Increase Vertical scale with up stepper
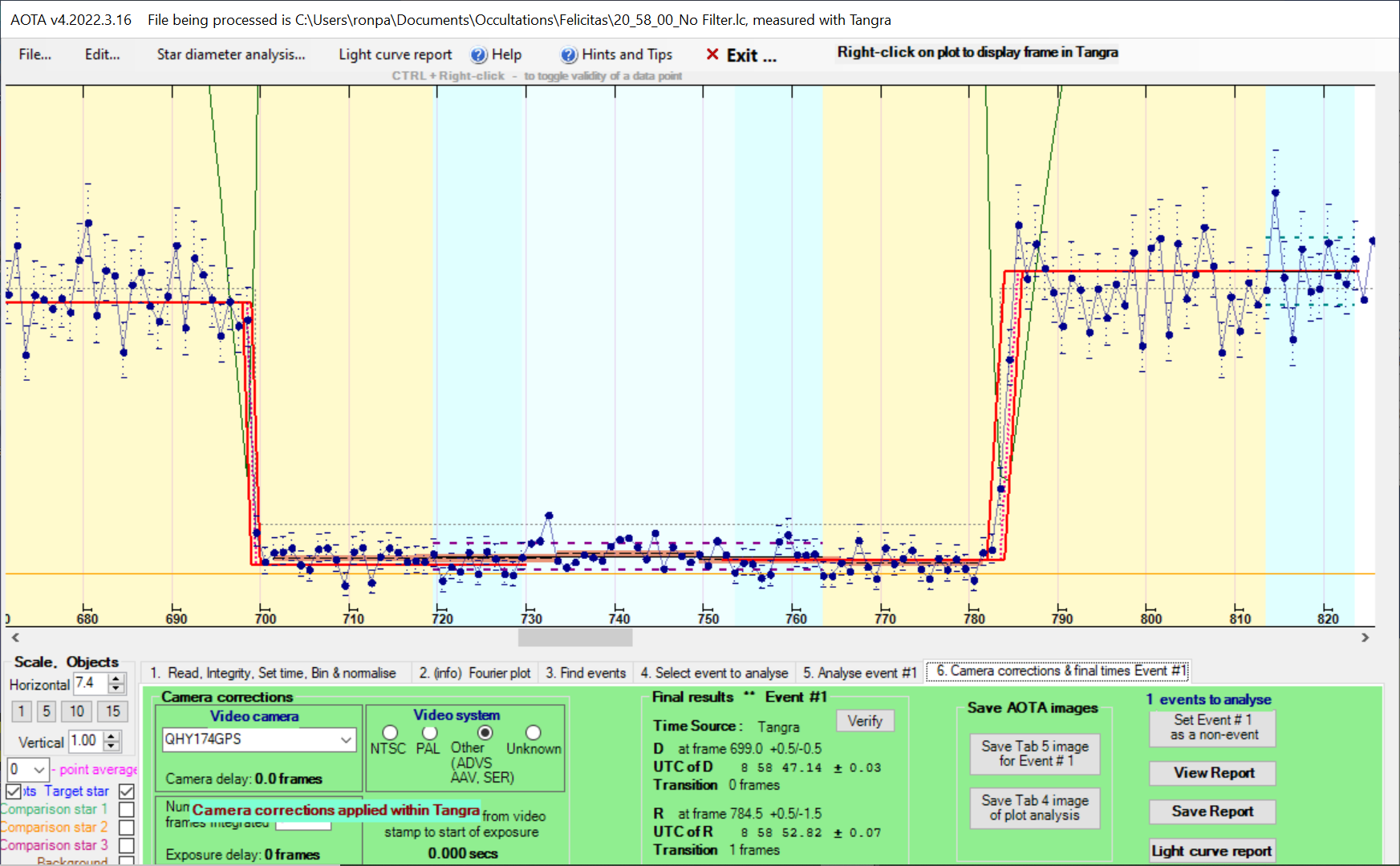 pyautogui.click(x=112, y=736)
